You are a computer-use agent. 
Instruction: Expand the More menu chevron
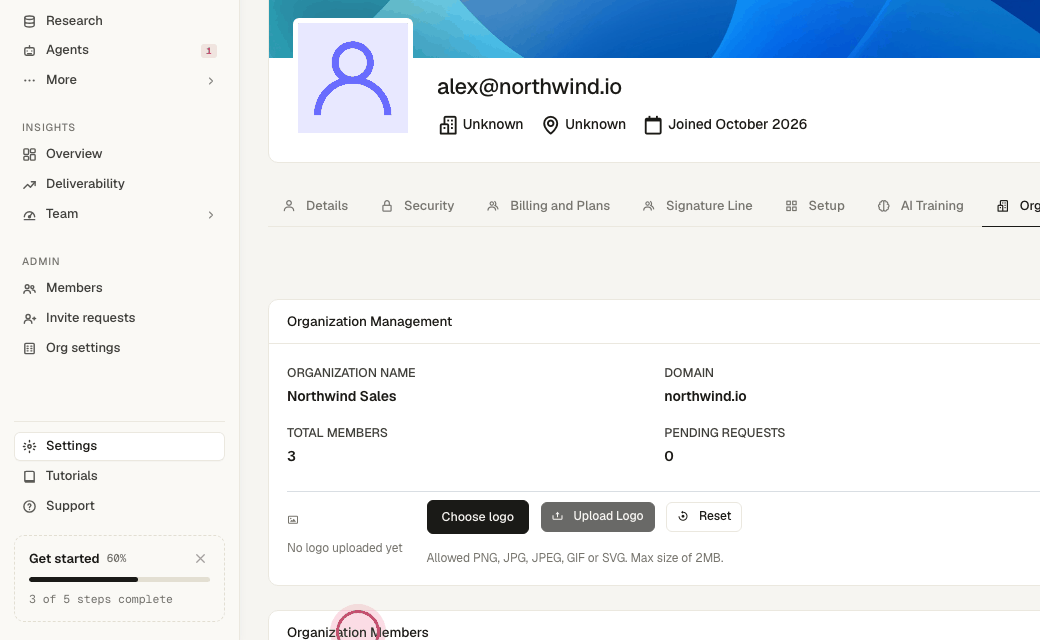point(211,81)
